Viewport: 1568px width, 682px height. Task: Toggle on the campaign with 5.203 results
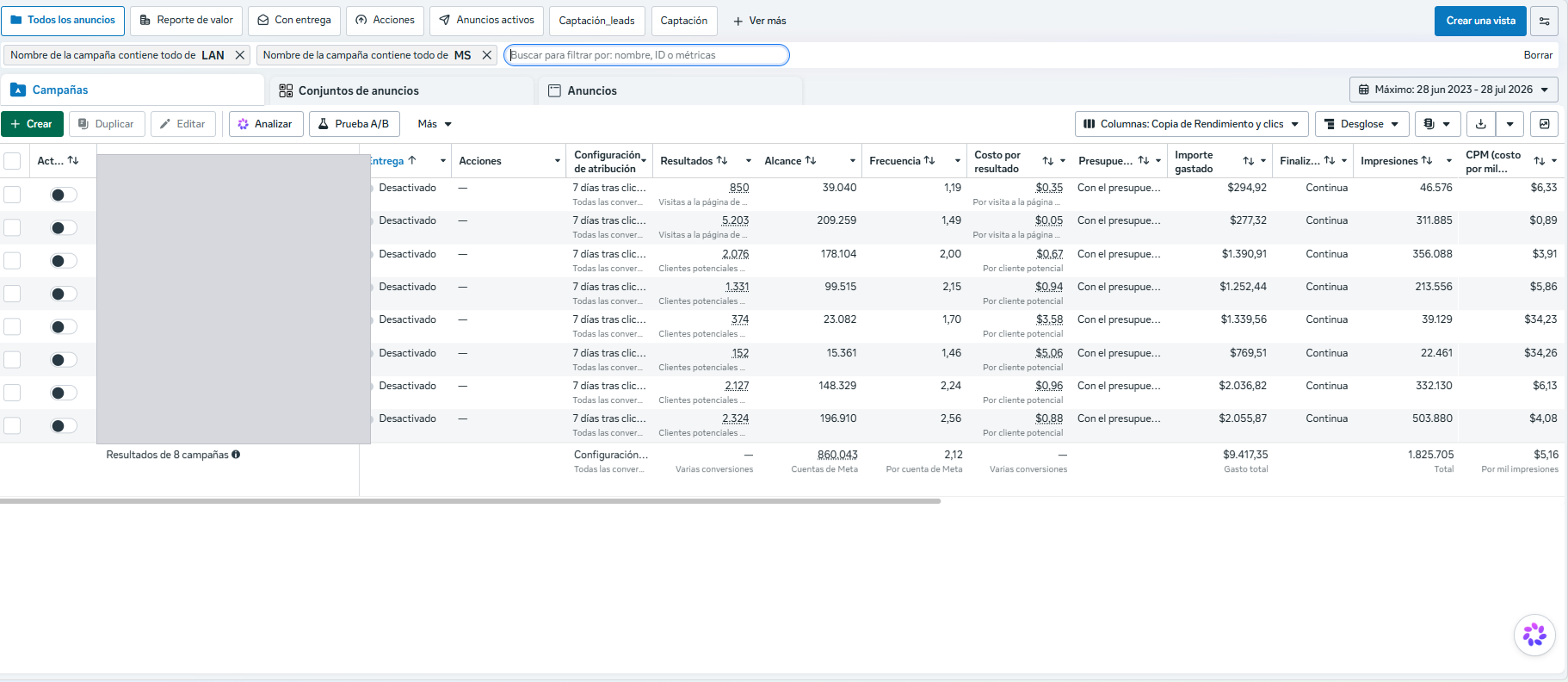[x=64, y=228]
